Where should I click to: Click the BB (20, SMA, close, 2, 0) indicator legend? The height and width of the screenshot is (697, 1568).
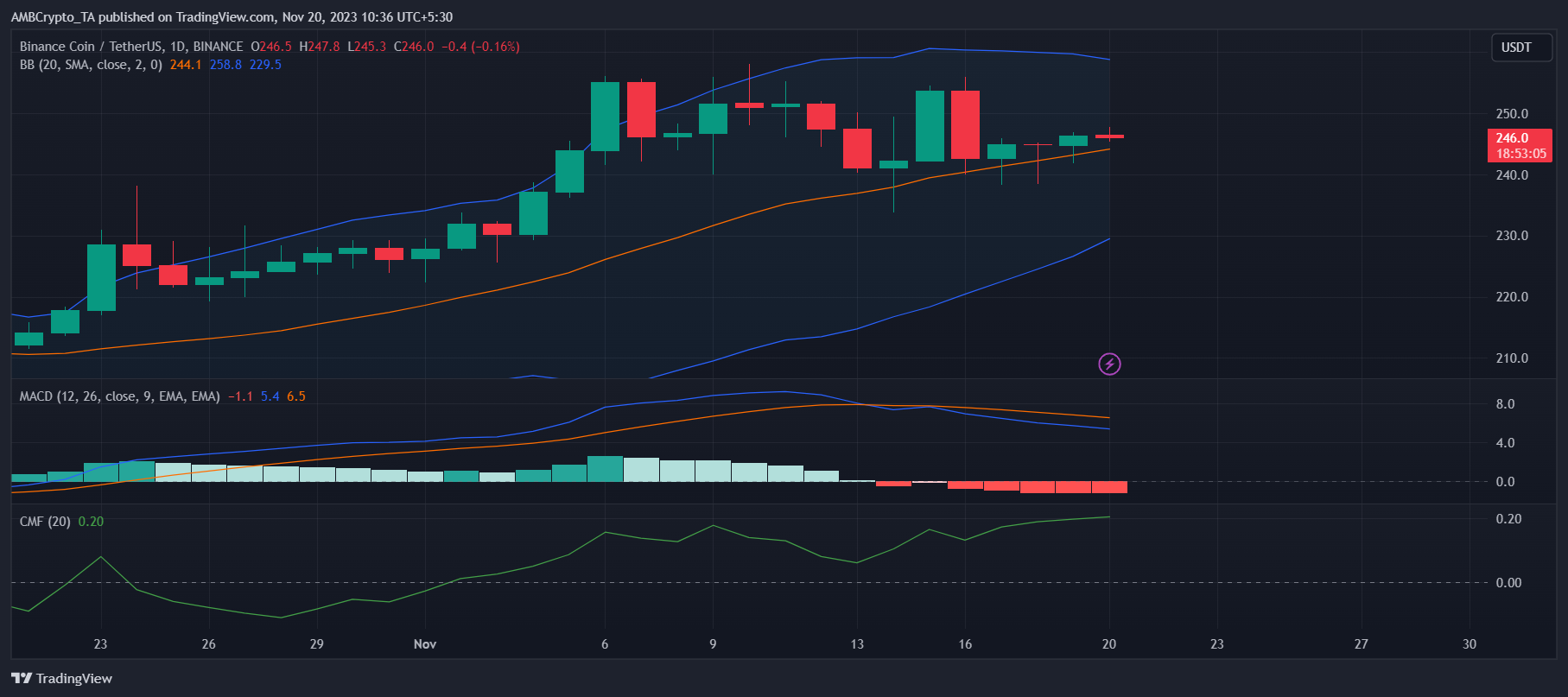91,65
